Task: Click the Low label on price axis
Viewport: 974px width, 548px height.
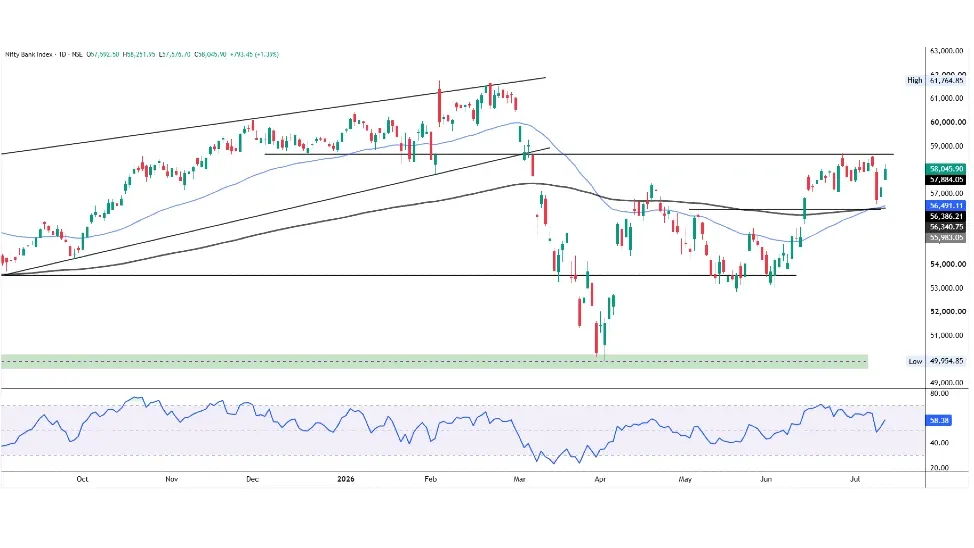Action: point(915,361)
